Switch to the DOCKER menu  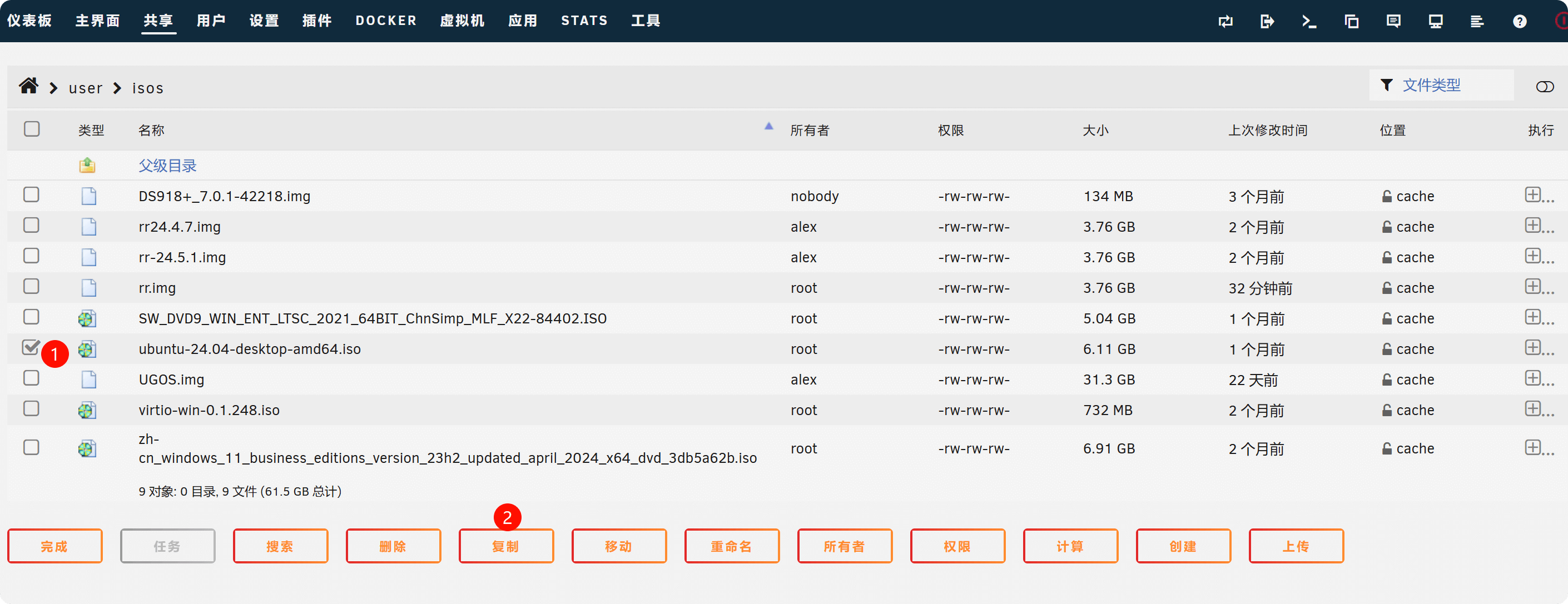pyautogui.click(x=385, y=20)
